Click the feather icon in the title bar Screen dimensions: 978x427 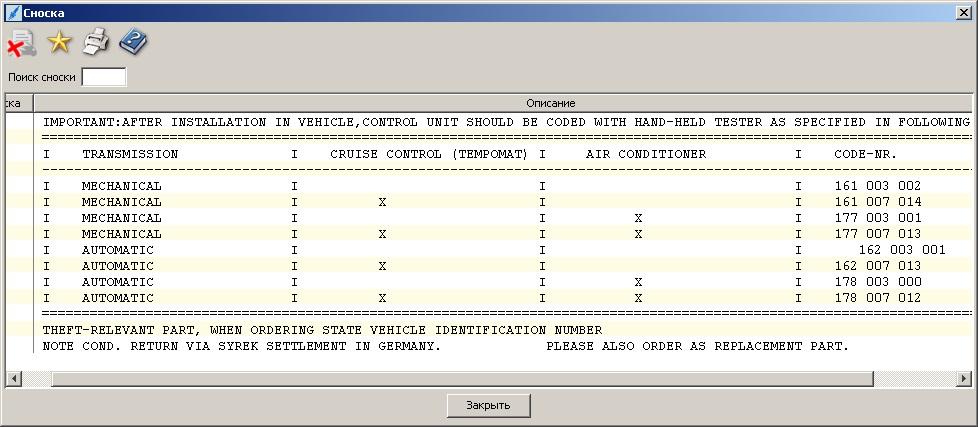click(13, 13)
